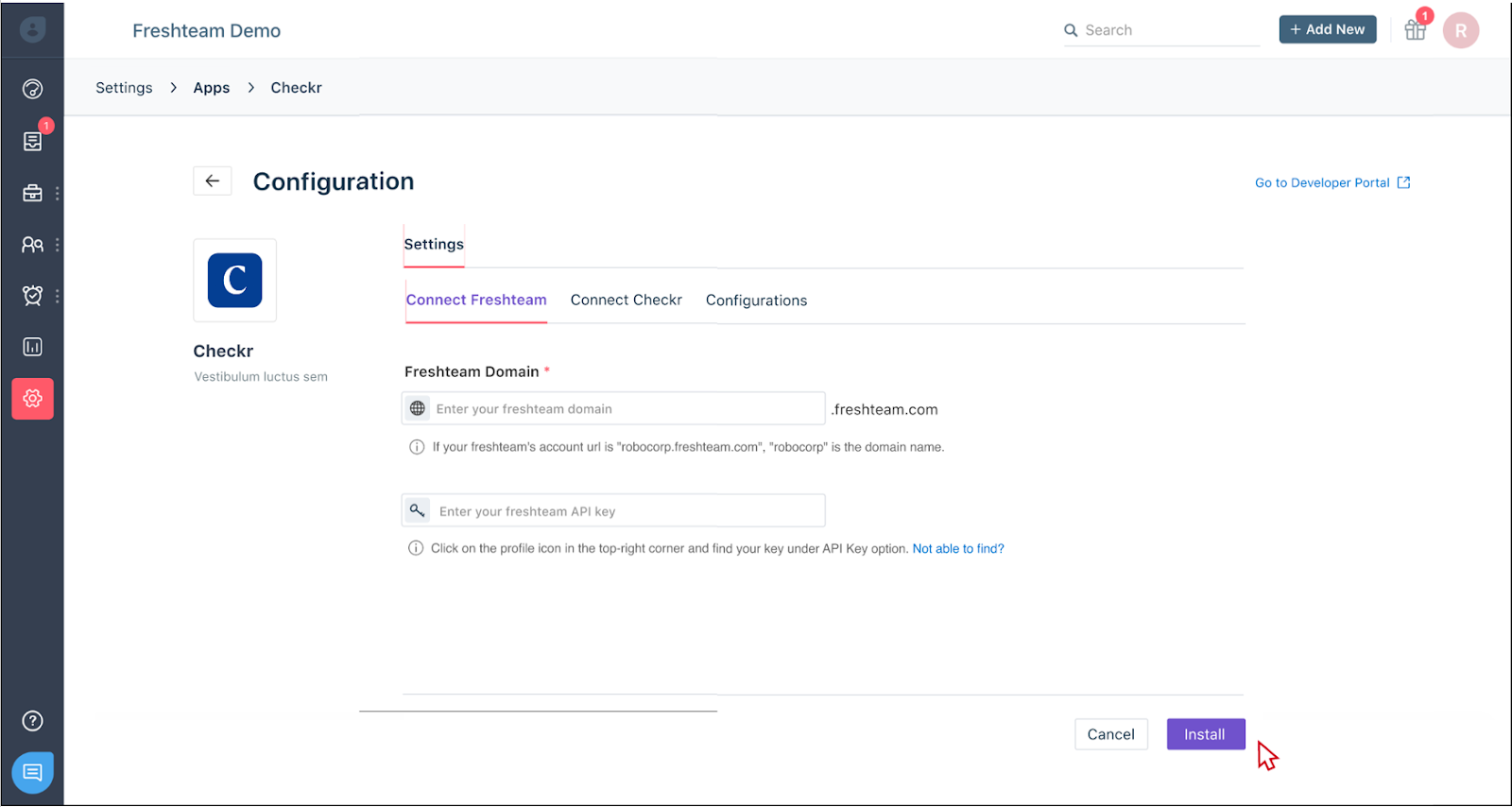Click the back arrow beside Configuration
The width and height of the screenshot is (1512, 807).
tap(213, 180)
